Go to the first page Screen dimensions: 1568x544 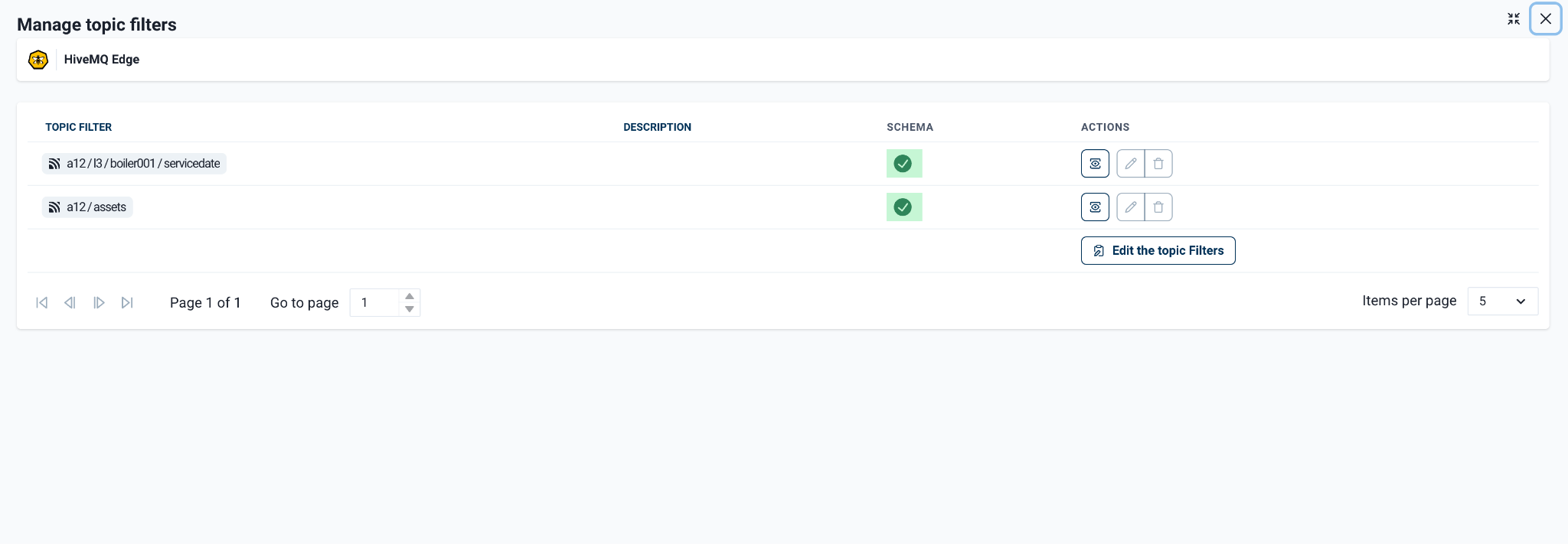[42, 303]
